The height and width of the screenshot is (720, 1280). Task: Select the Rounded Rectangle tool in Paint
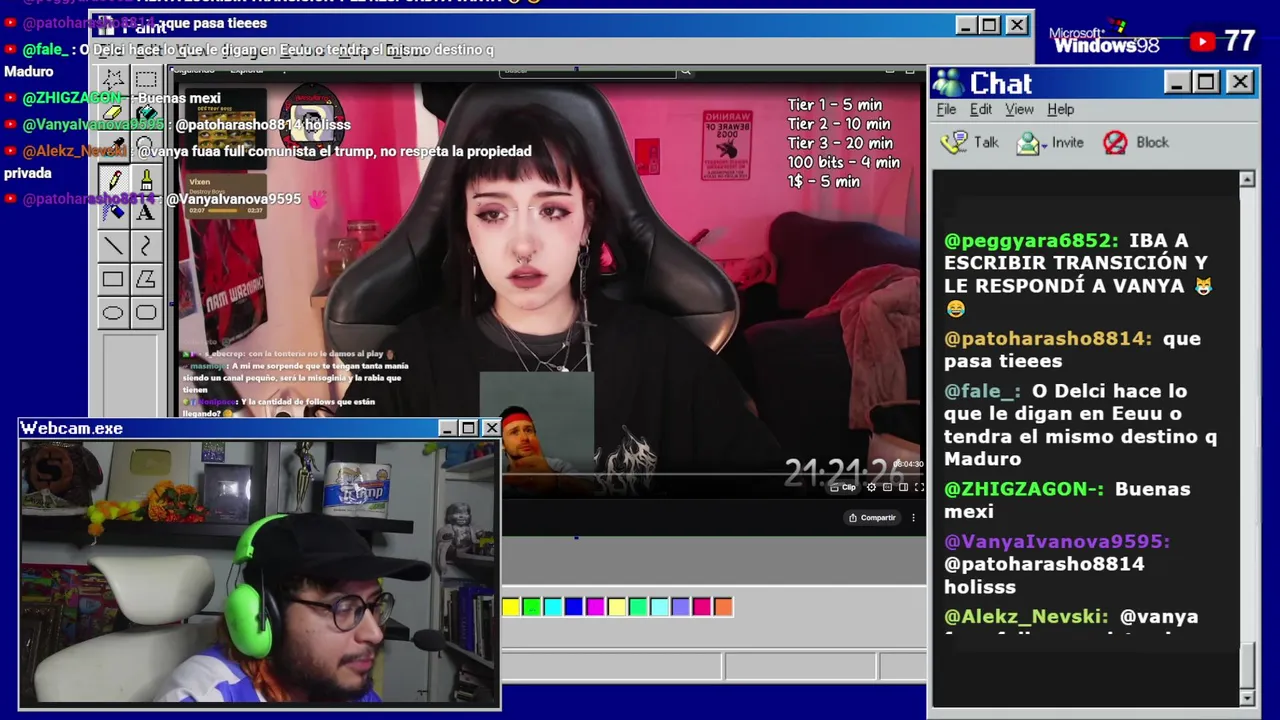coord(146,313)
